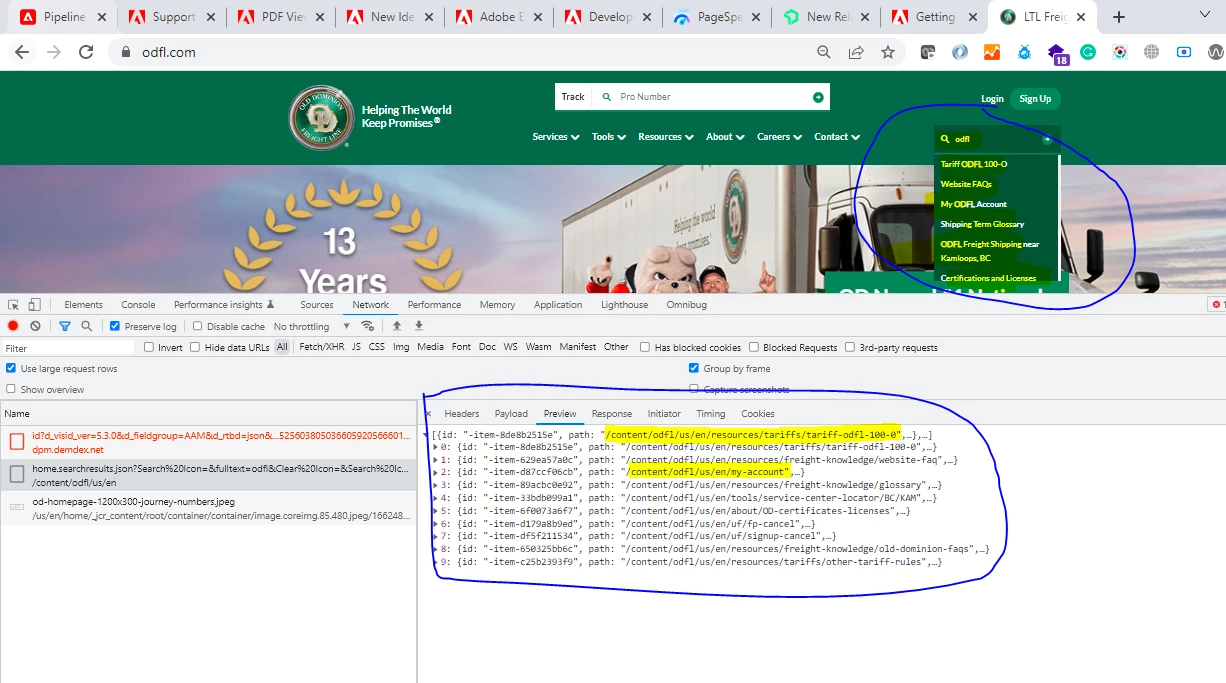Open the grey globe extension icon

click(1152, 52)
